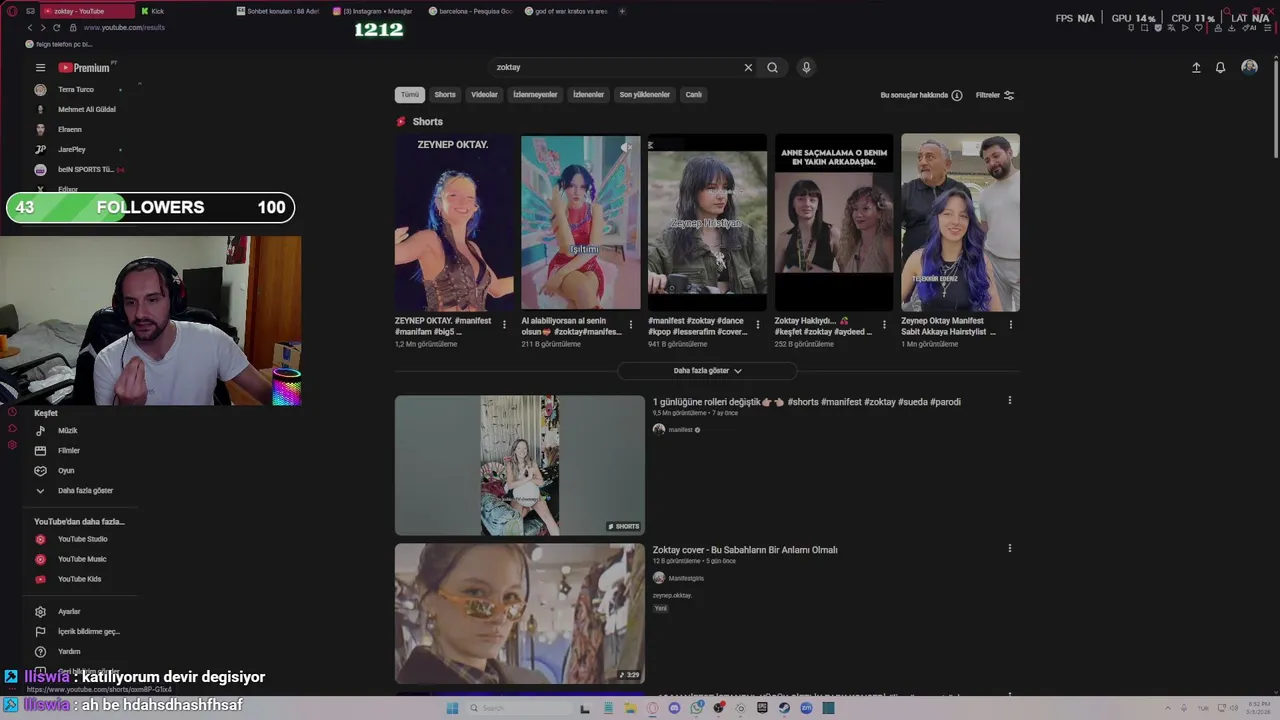The height and width of the screenshot is (720, 1280).
Task: Open options for ZEYNEP OKTAY short
Action: click(504, 325)
